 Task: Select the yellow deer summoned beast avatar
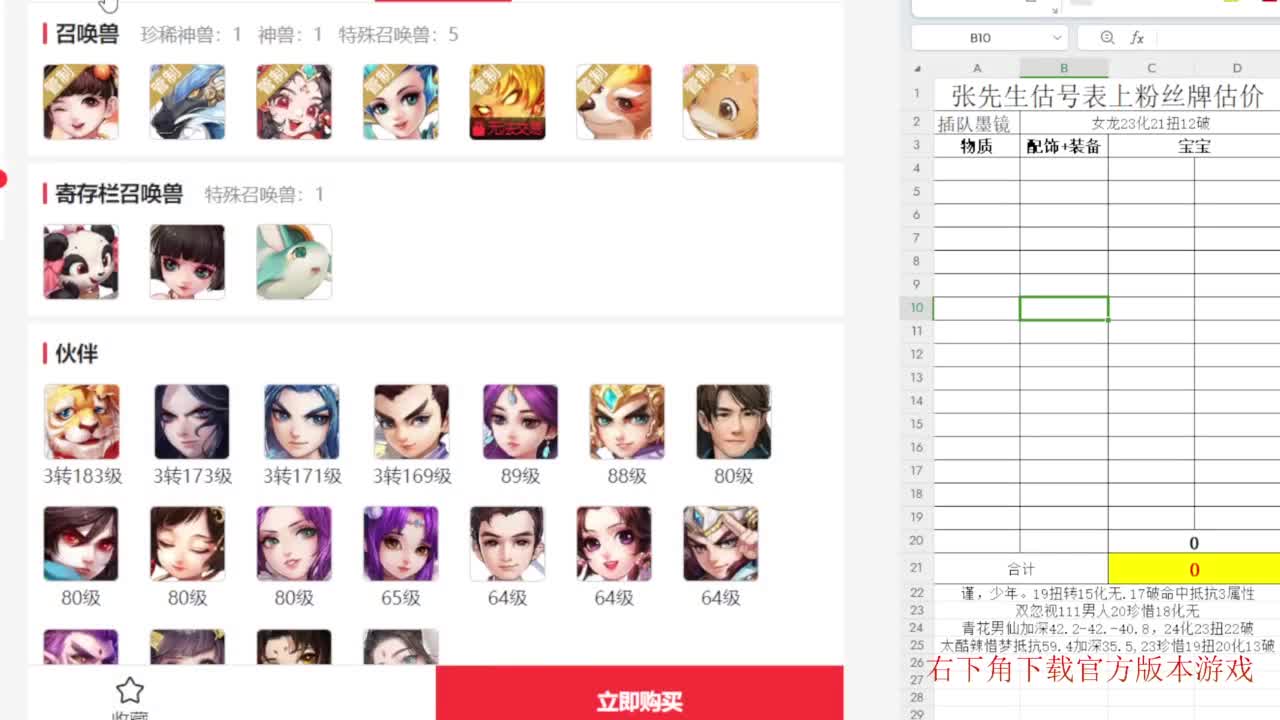coord(720,102)
